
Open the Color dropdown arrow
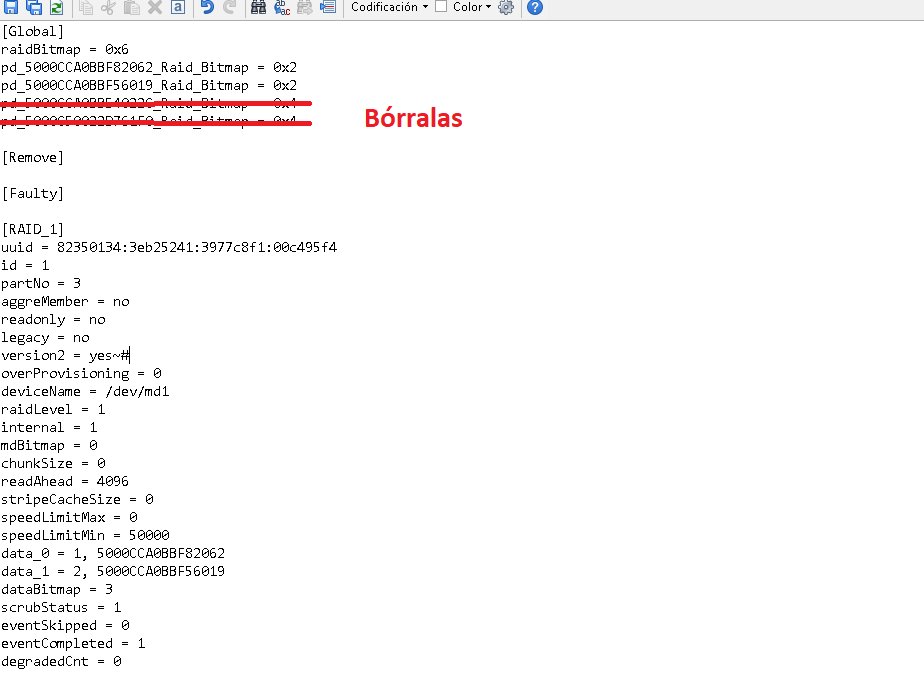(x=487, y=7)
